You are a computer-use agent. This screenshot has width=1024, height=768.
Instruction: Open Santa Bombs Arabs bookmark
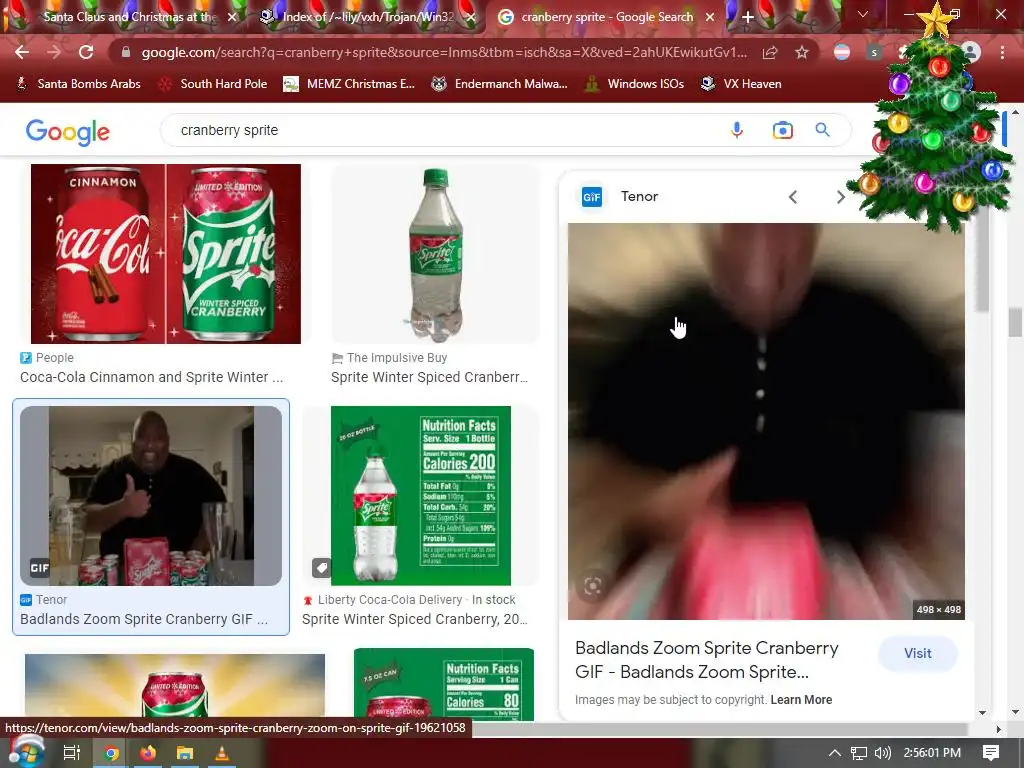[78, 84]
